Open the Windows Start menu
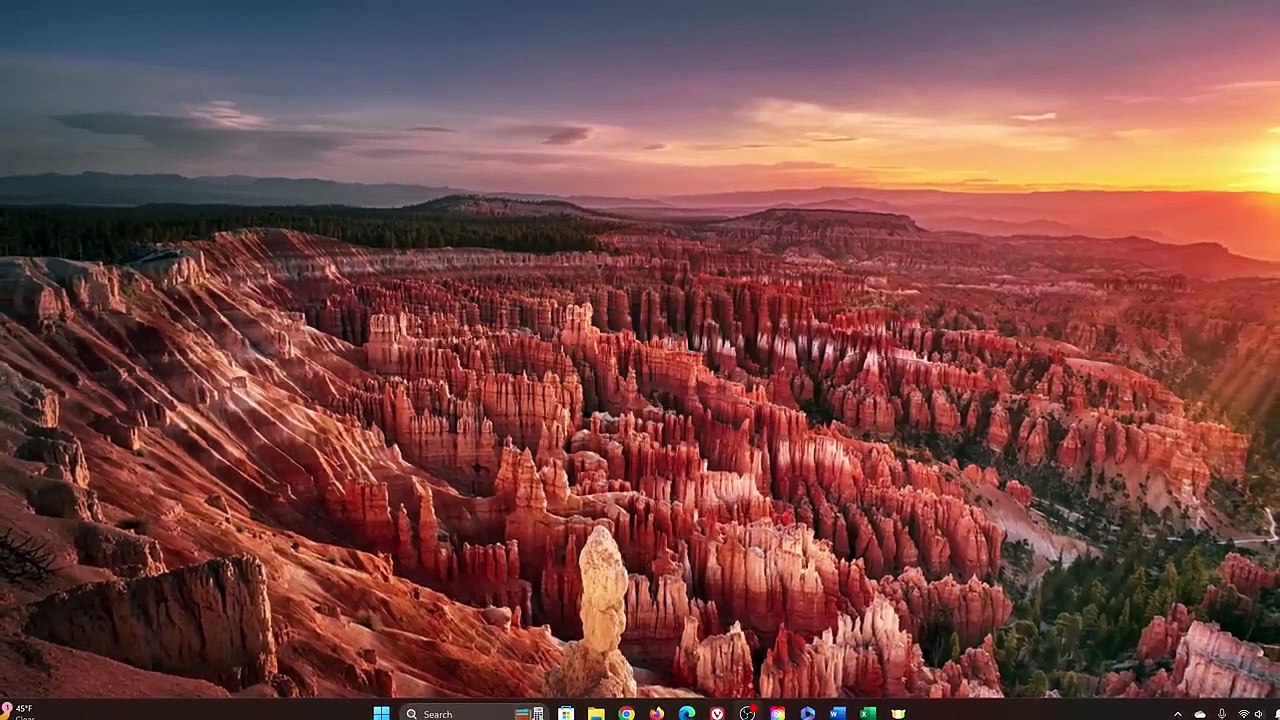Image resolution: width=1280 pixels, height=720 pixels. [381, 713]
